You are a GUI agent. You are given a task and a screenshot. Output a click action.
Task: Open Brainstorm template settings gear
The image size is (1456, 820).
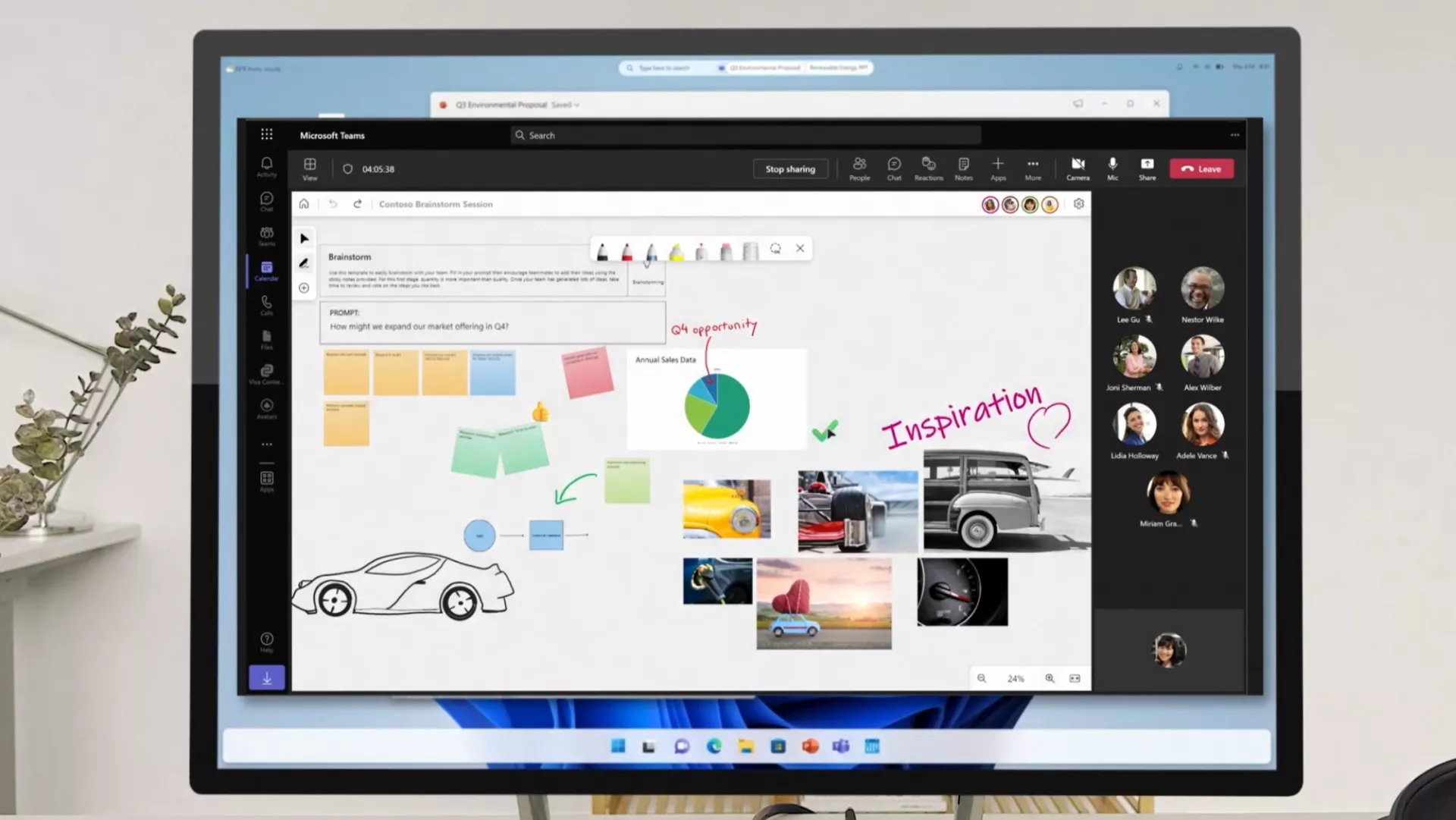coord(1078,204)
